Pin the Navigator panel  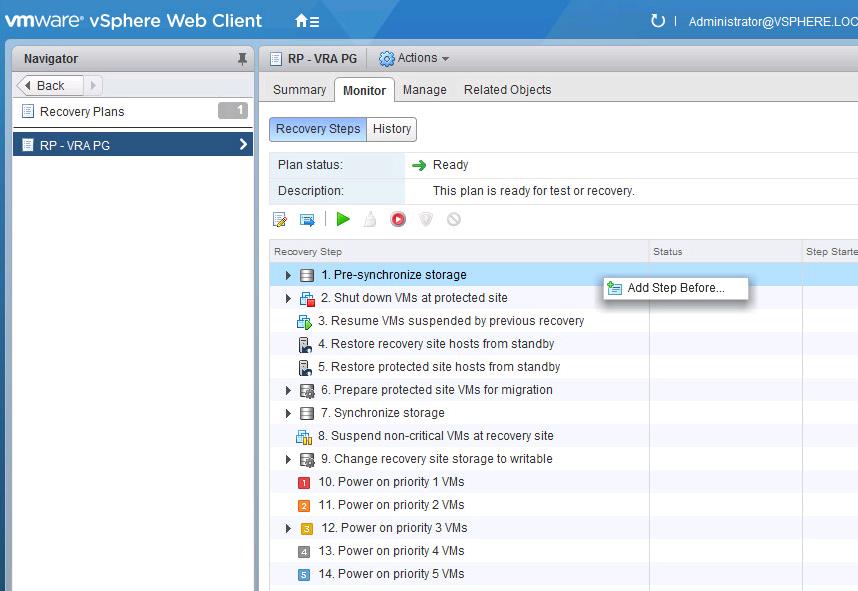(242, 59)
